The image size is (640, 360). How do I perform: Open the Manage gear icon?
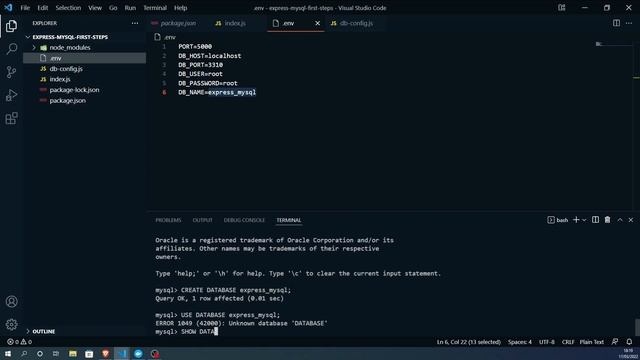[x=11, y=324]
